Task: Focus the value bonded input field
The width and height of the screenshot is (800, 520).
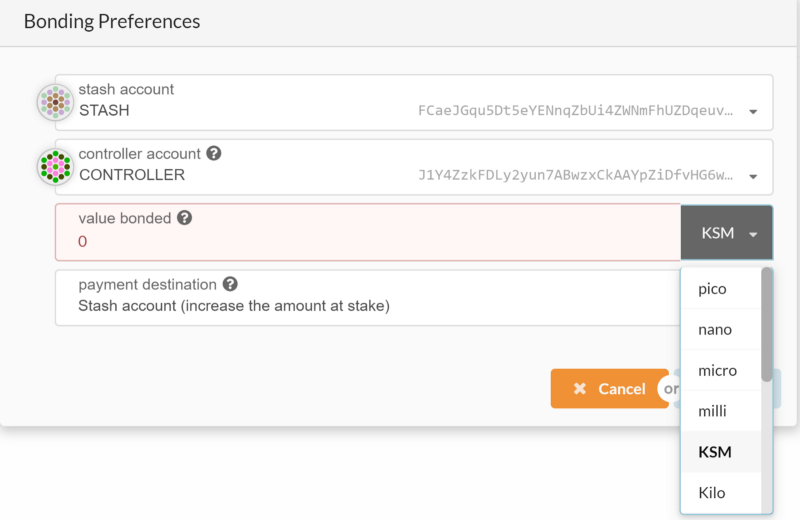Action: 368,233
